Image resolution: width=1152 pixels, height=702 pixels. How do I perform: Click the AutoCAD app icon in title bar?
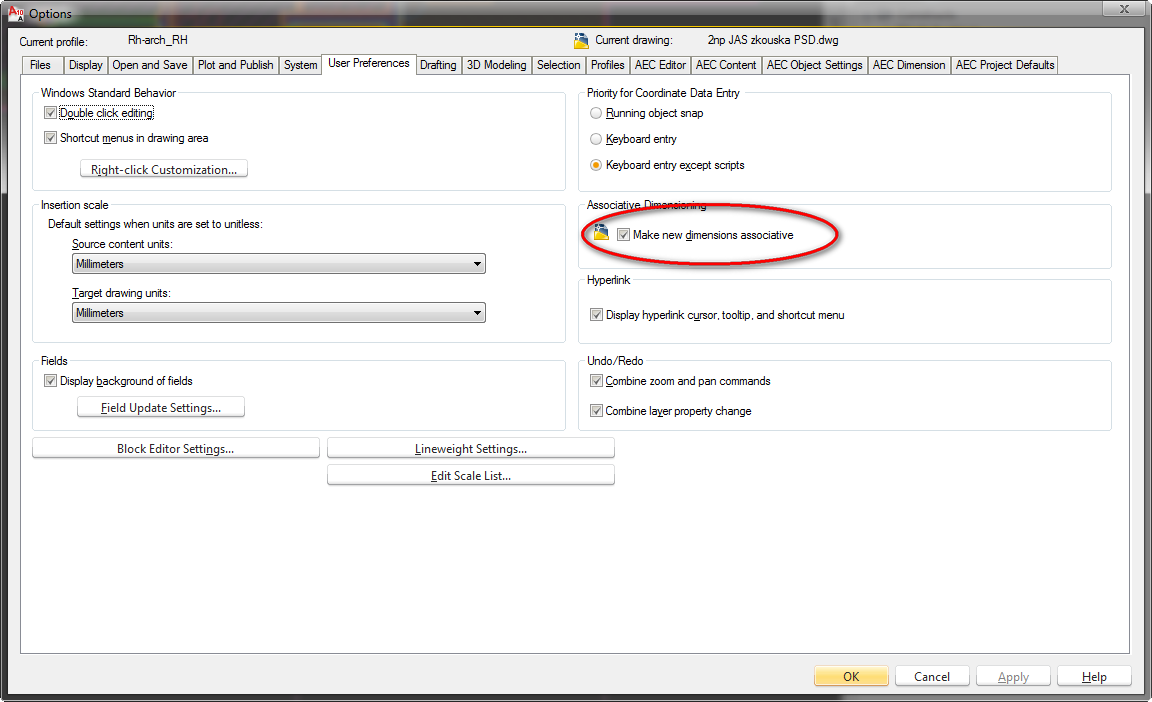click(15, 13)
